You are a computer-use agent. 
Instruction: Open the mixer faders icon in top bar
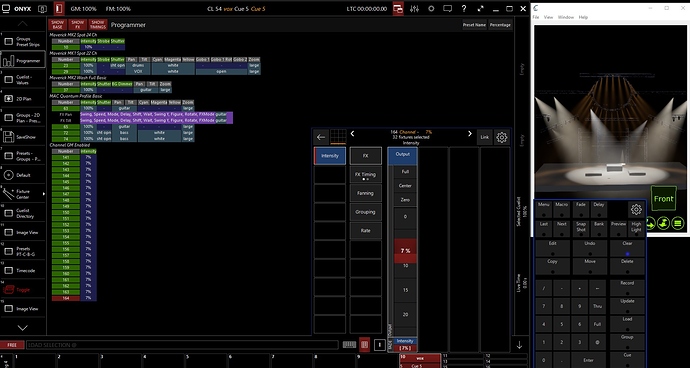(x=414, y=9)
